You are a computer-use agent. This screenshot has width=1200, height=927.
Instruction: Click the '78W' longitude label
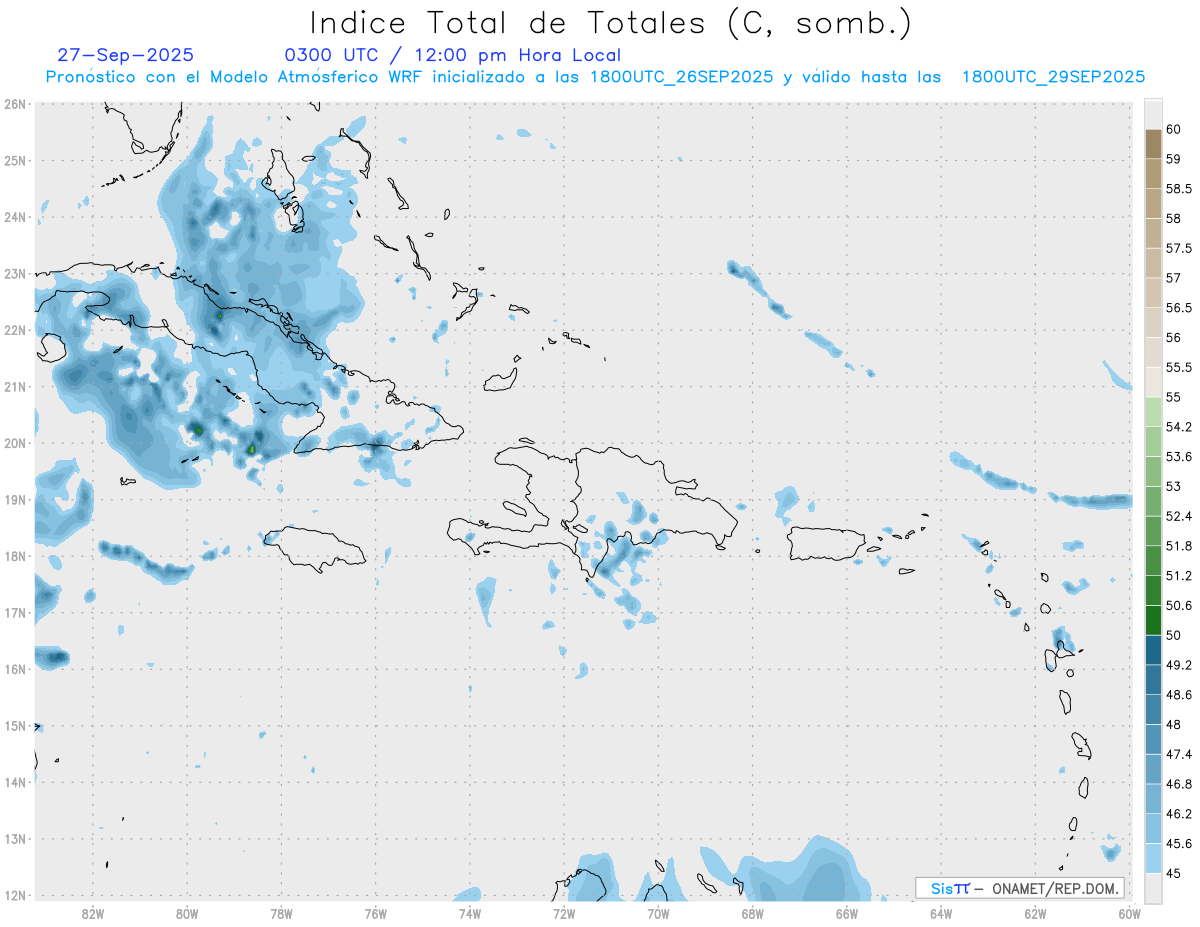click(281, 913)
